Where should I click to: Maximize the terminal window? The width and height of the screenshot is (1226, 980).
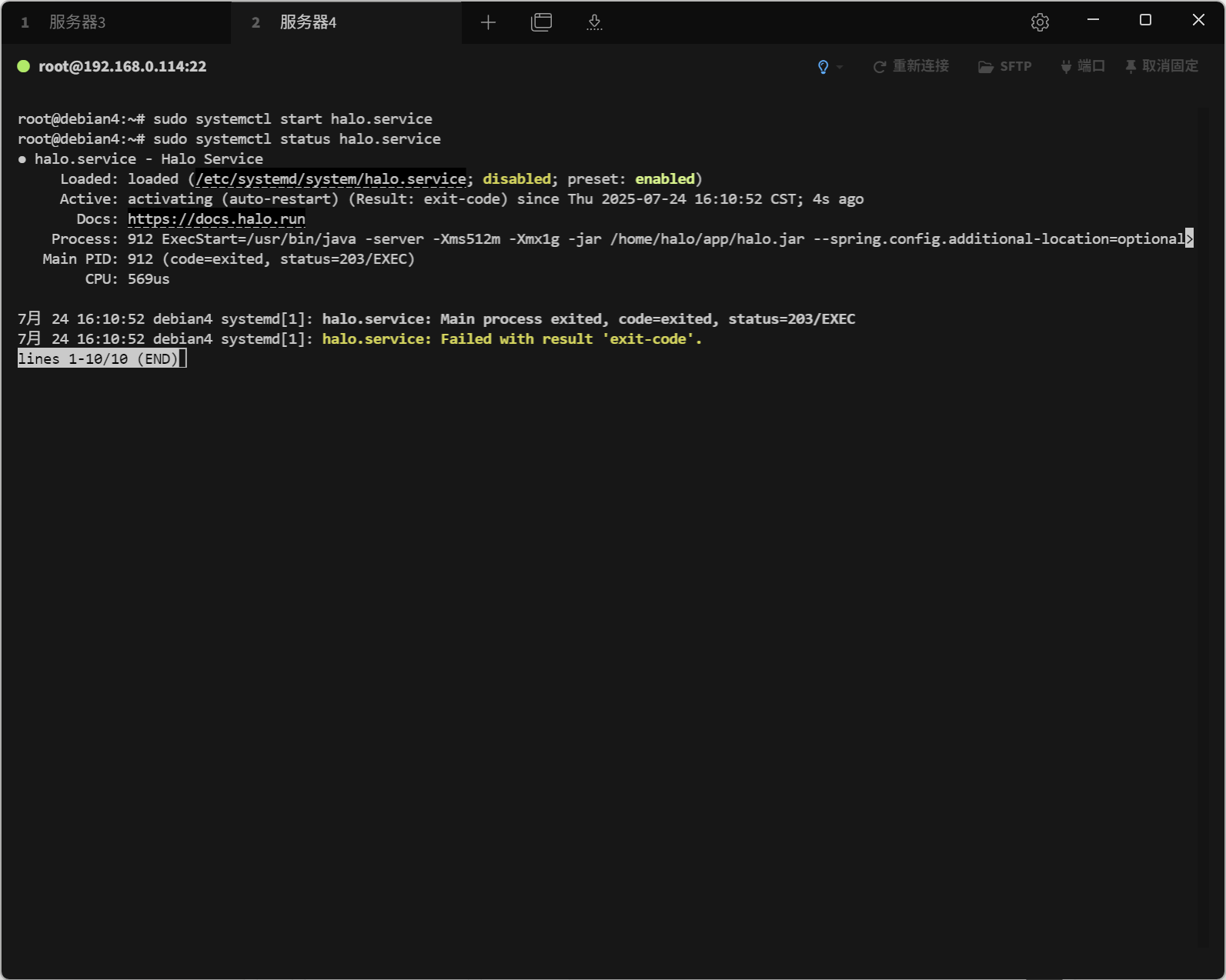click(1145, 20)
